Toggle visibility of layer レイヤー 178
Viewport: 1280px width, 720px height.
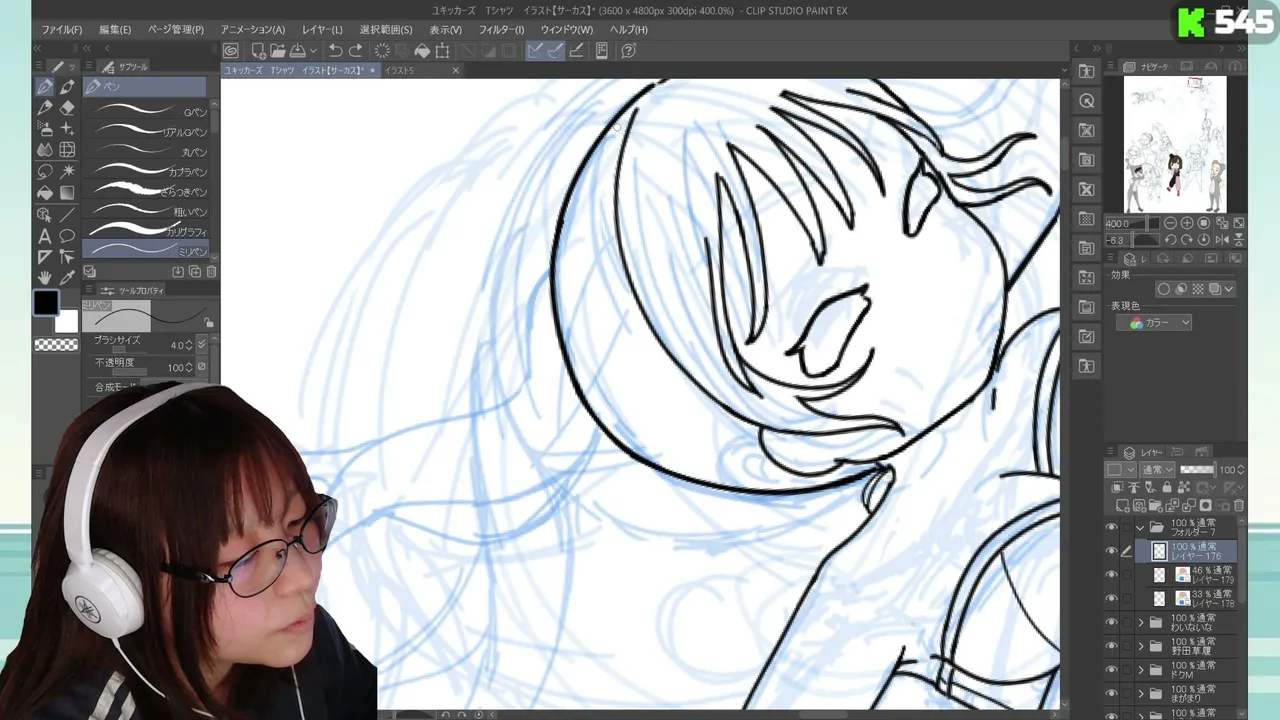pos(1111,599)
